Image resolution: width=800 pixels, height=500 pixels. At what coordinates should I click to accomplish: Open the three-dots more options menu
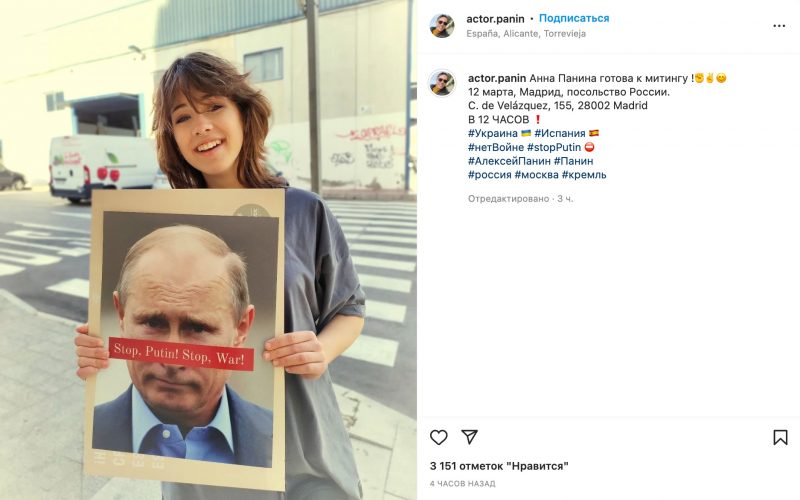tap(779, 26)
